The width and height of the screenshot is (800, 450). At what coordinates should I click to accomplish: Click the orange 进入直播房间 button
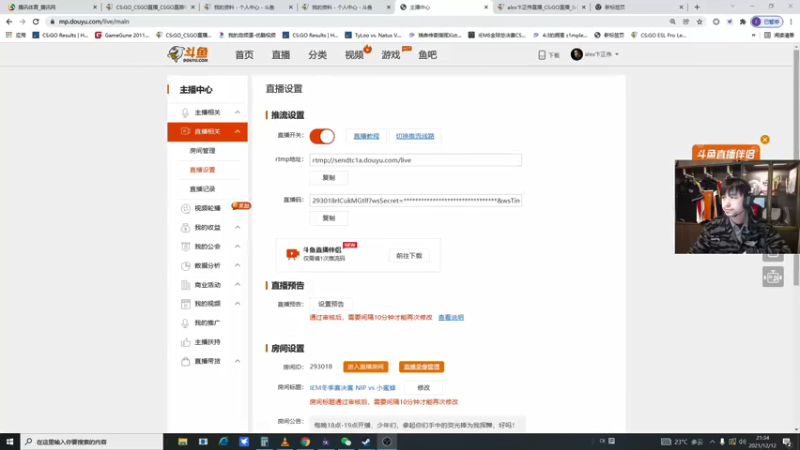[x=366, y=367]
